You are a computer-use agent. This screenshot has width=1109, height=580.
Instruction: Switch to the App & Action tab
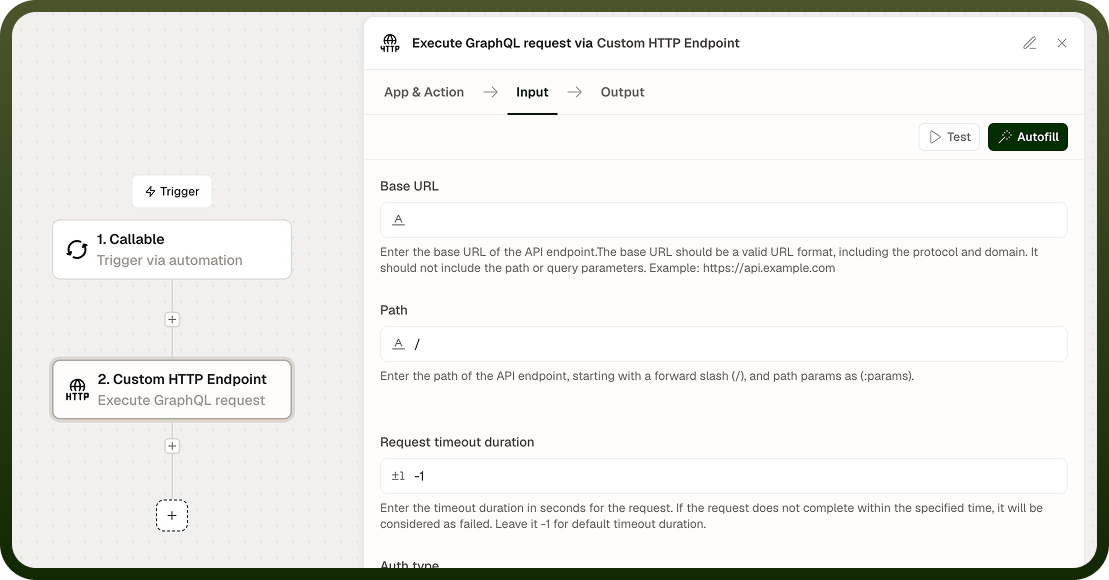tap(424, 92)
